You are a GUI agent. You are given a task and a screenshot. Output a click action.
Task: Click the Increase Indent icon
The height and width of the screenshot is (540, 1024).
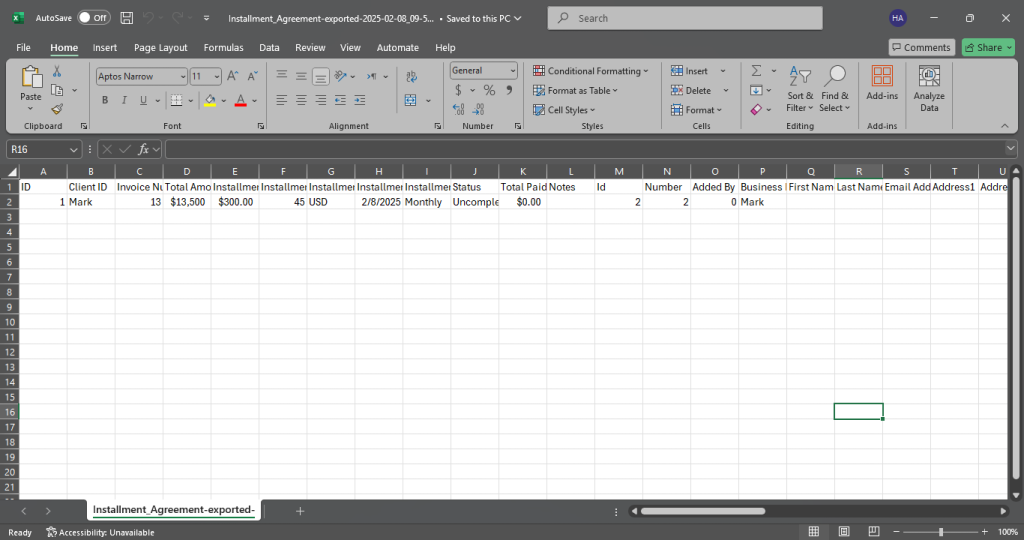coord(360,100)
